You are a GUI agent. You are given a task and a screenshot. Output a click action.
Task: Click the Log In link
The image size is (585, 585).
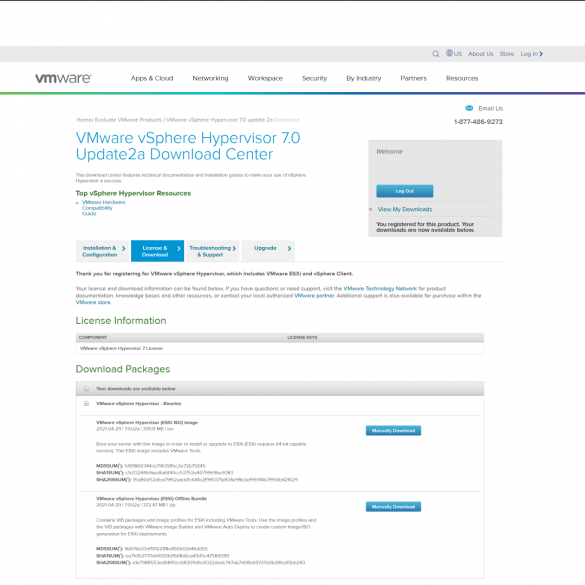pyautogui.click(x=532, y=54)
